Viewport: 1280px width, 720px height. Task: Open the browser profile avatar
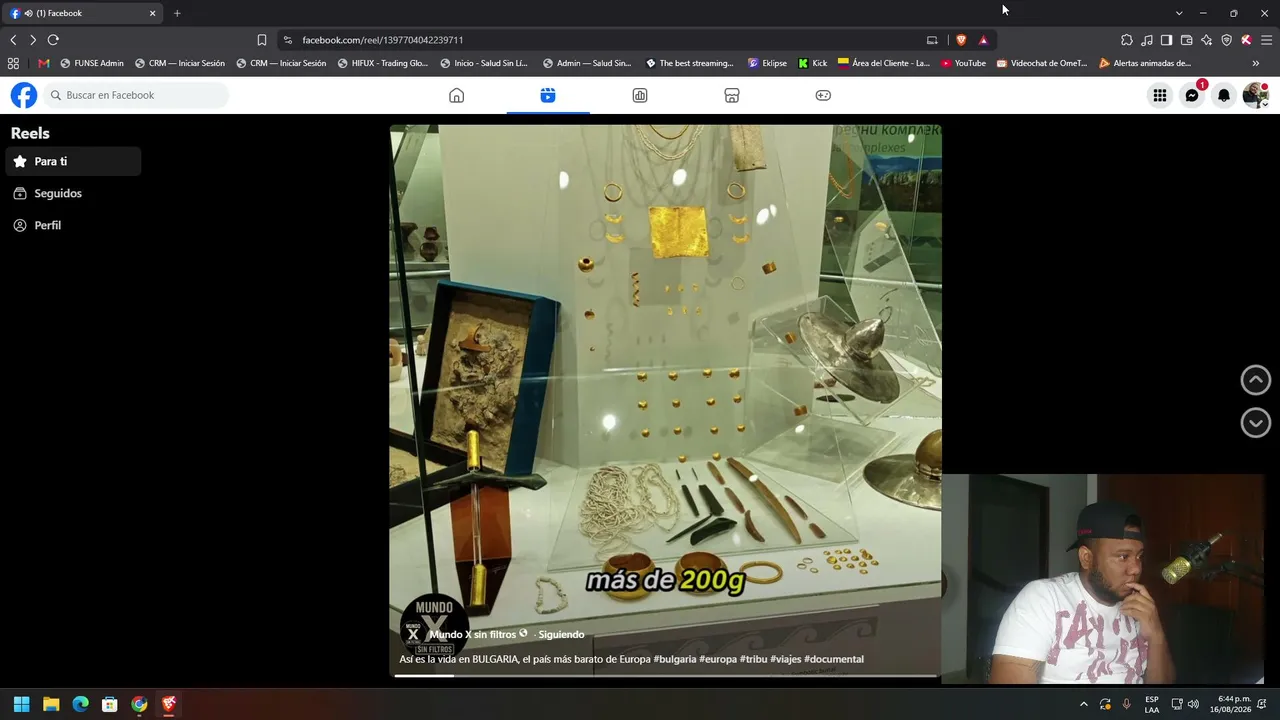(x=1246, y=40)
